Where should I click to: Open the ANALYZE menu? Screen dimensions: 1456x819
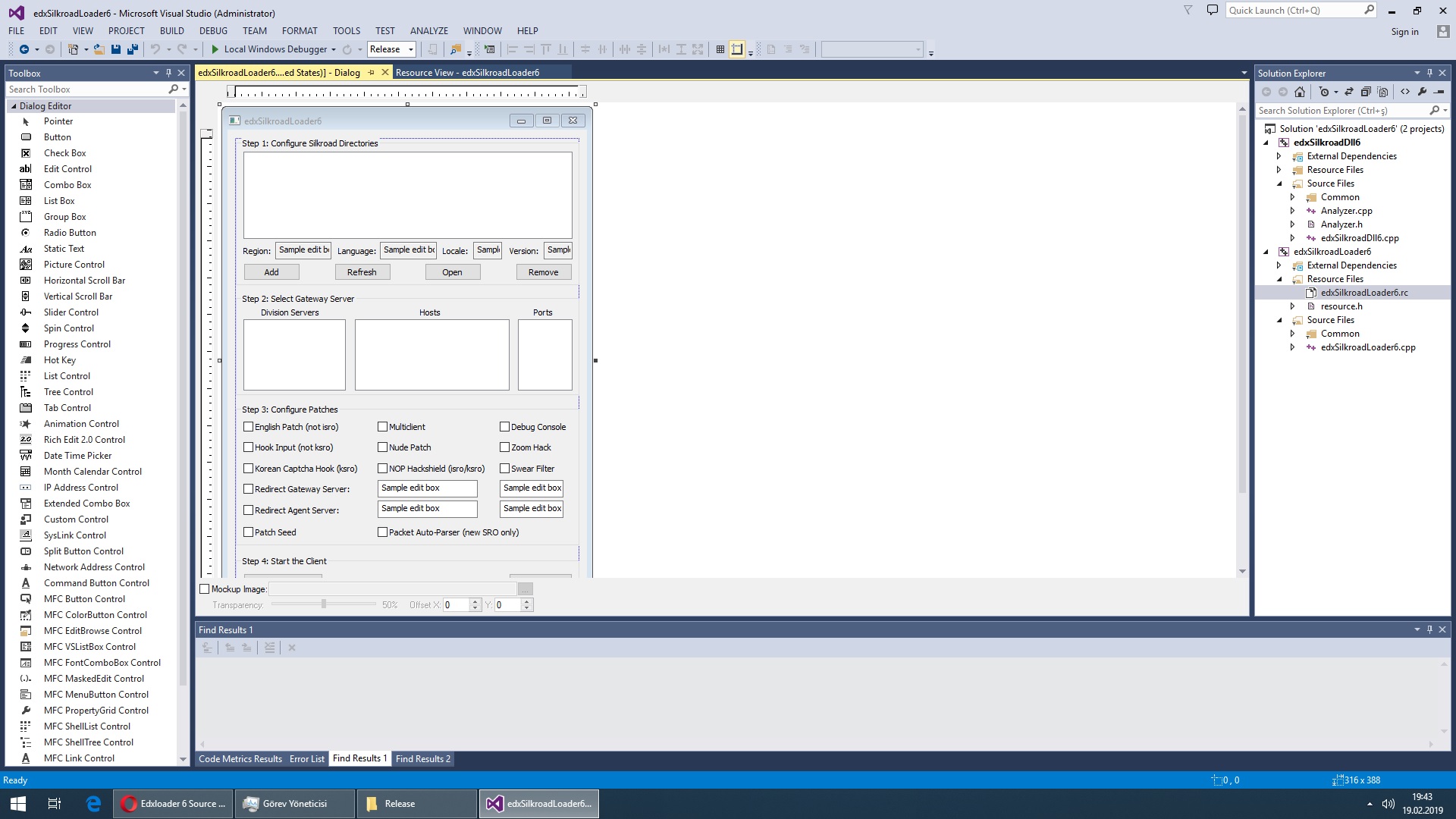429,31
